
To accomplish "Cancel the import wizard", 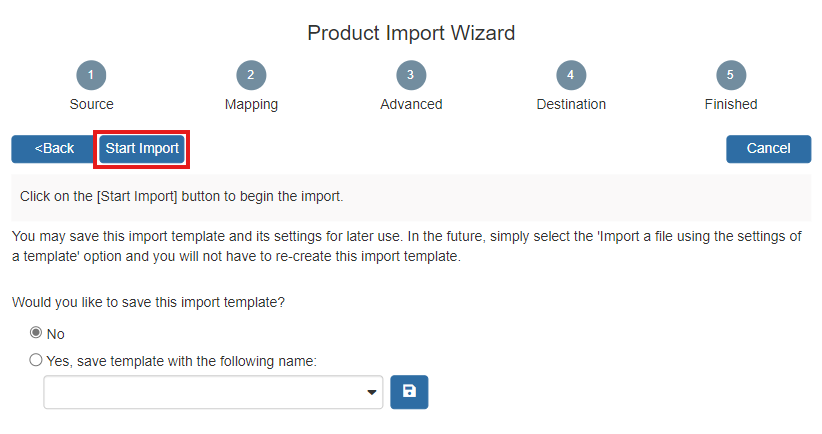I will [768, 149].
